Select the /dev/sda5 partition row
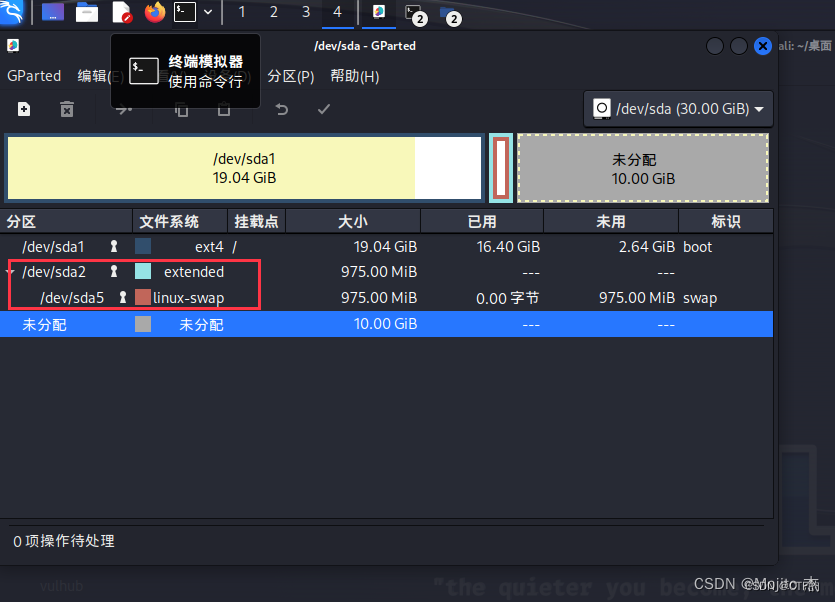The image size is (835, 602). 387,297
